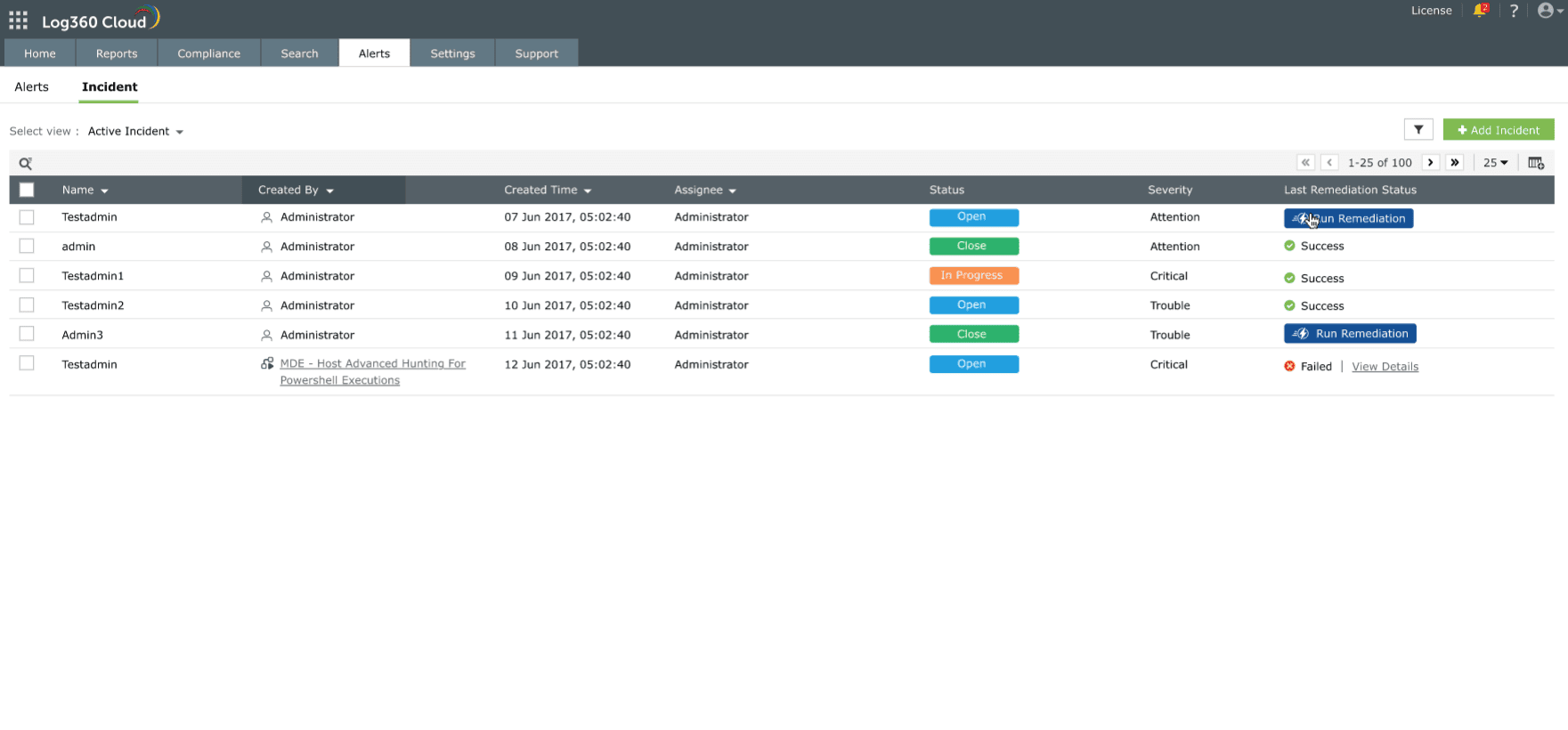Open the Settings tab
The image size is (1568, 730).
[x=452, y=53]
